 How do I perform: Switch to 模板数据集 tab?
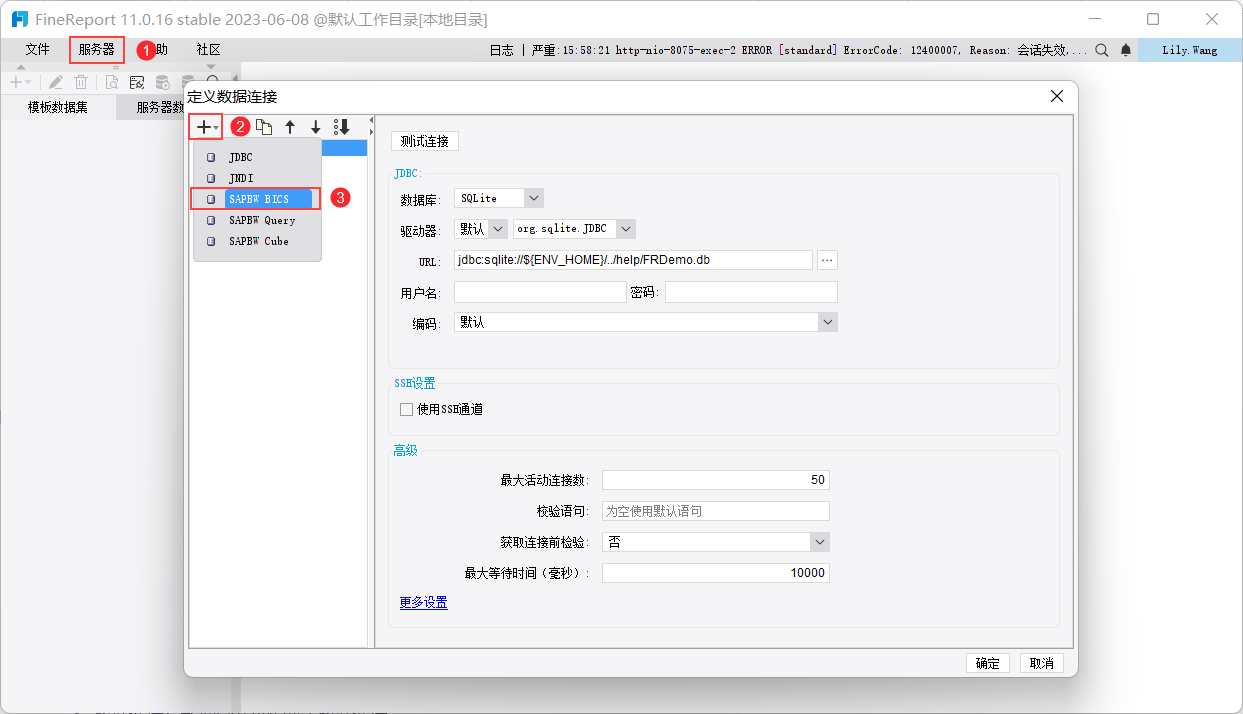58,107
